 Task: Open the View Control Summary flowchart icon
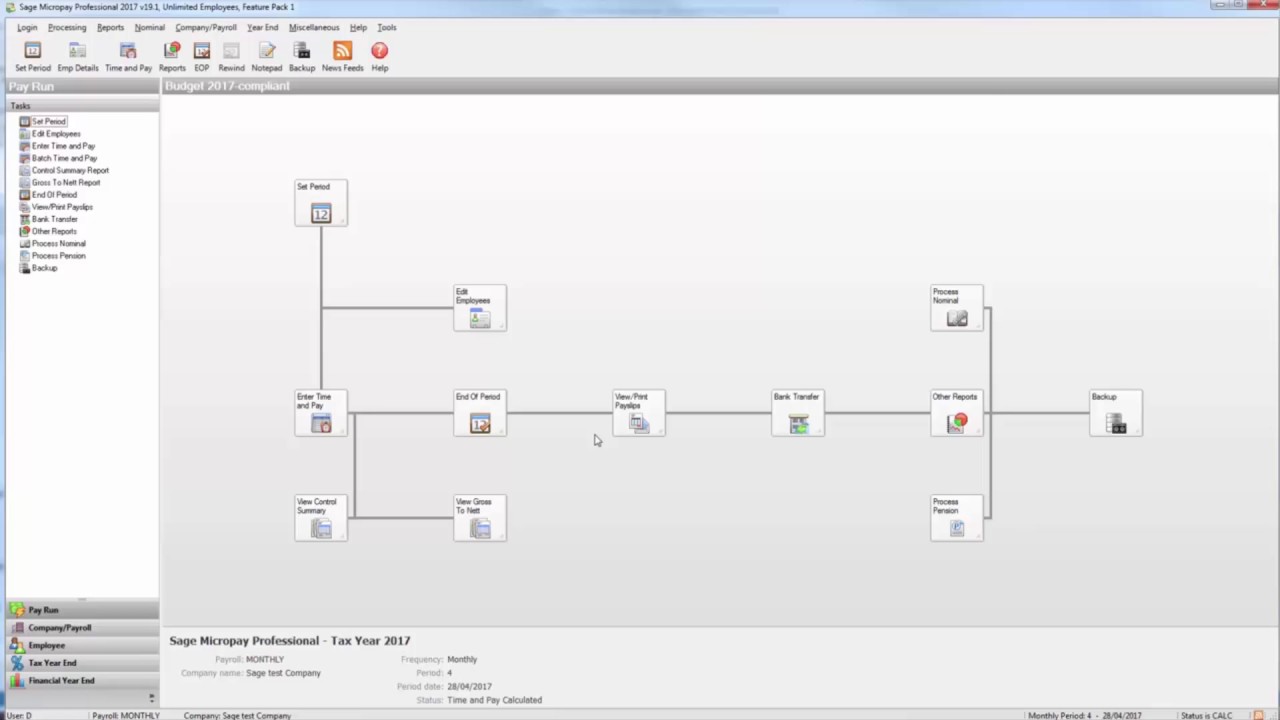click(x=321, y=518)
